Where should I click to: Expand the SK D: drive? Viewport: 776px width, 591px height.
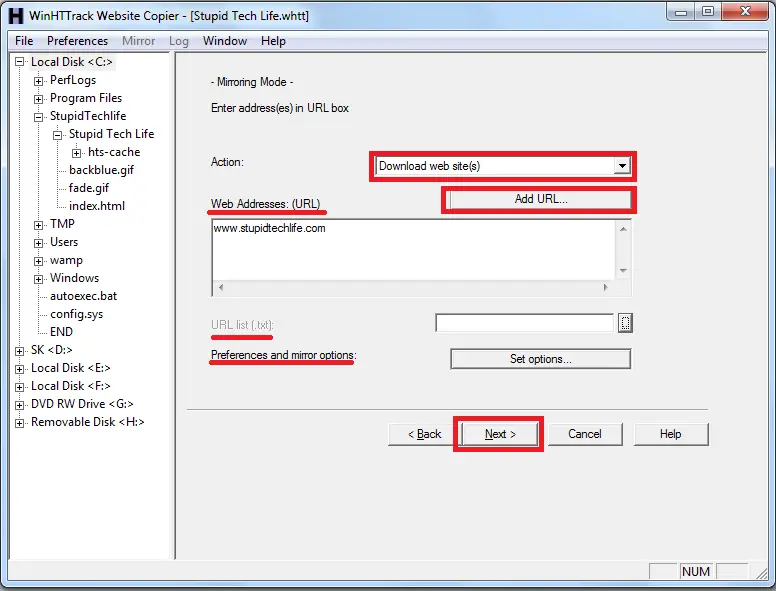click(x=19, y=351)
